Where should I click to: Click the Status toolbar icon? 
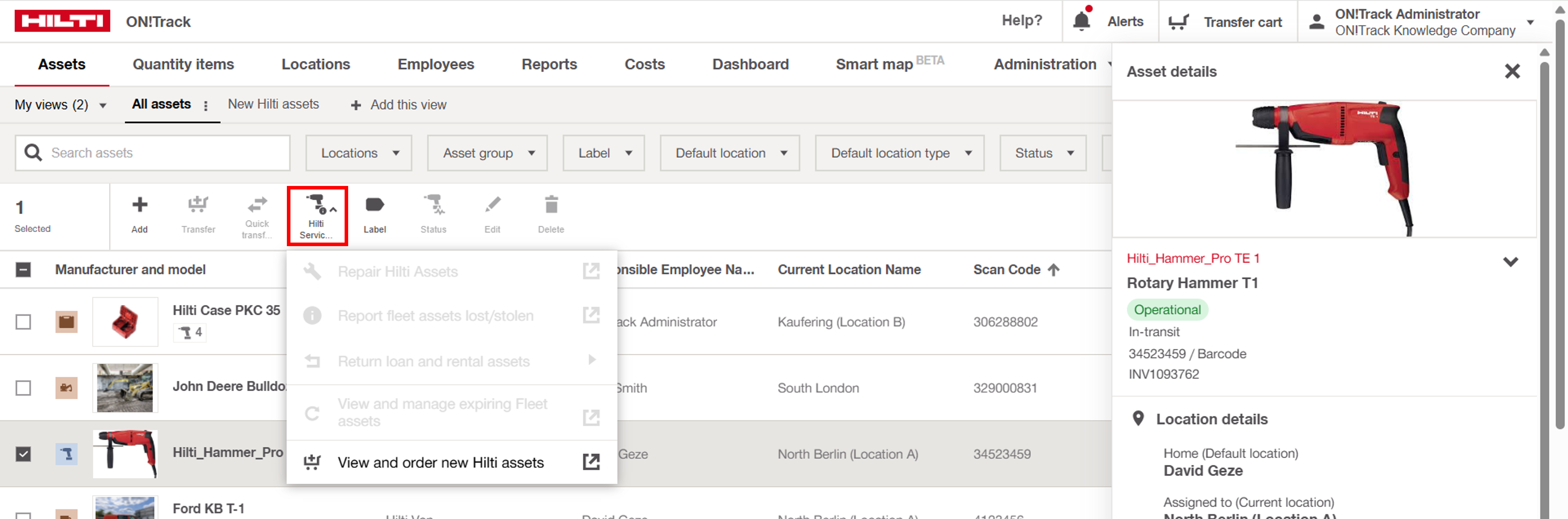tap(433, 204)
